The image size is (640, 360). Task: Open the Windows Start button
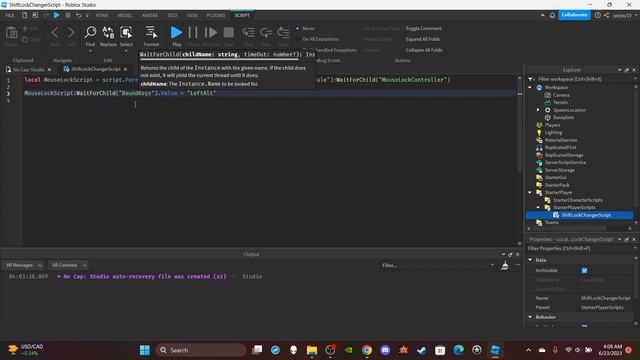point(145,350)
